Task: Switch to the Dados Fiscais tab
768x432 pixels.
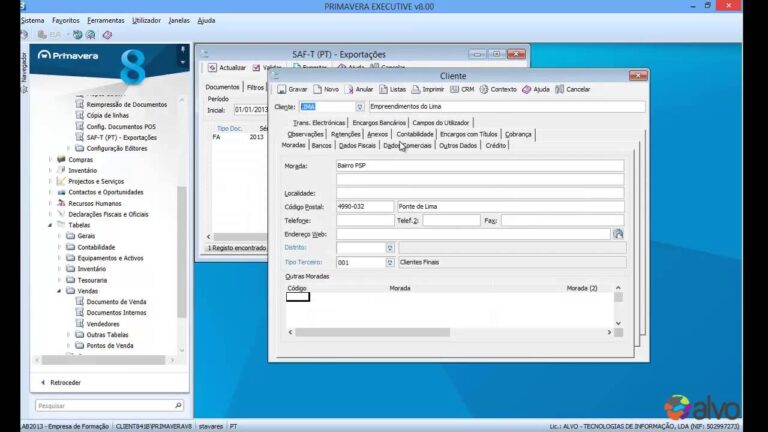Action: click(x=357, y=145)
